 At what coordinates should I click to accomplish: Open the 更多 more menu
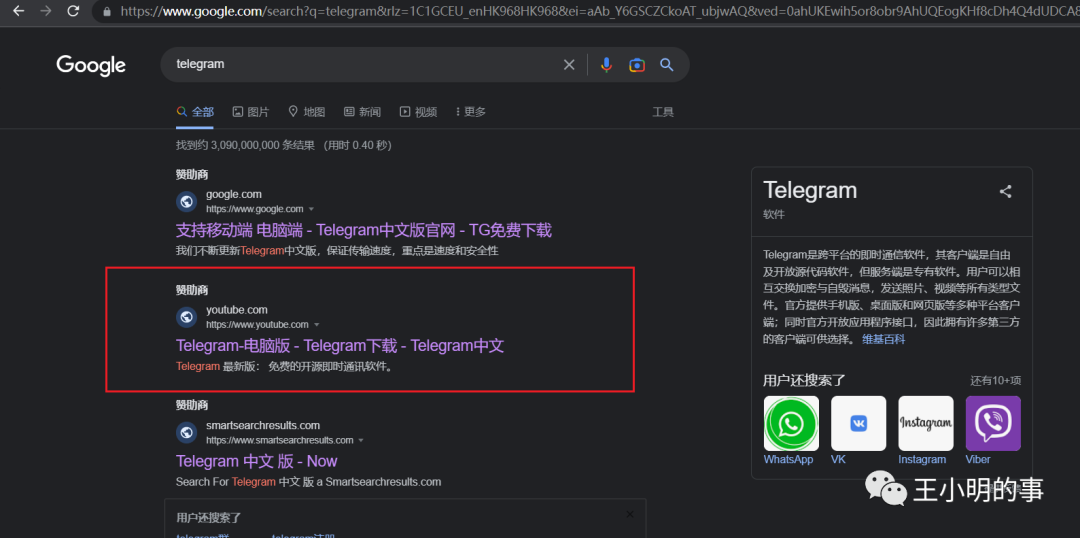(x=470, y=112)
